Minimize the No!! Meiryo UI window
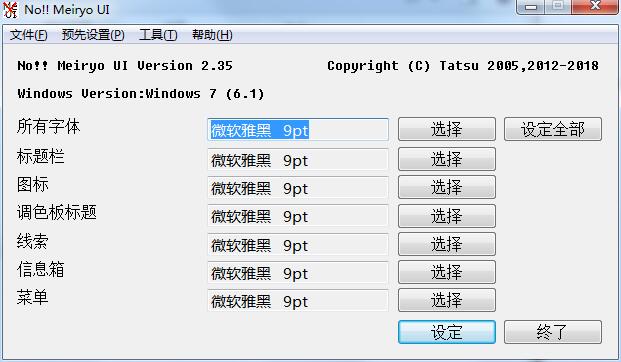Viewport: 621px width, 362px height. point(531,7)
